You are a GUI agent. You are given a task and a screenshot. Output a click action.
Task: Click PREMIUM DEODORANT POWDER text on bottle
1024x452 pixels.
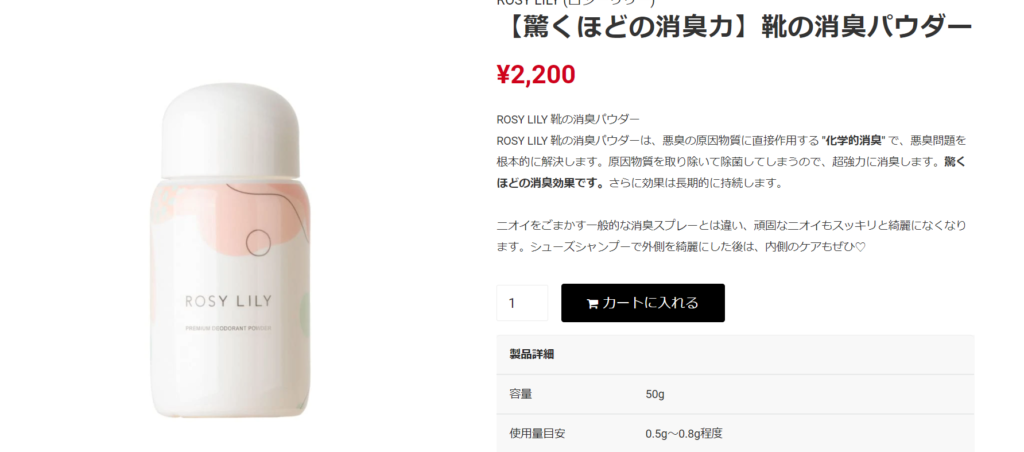(x=228, y=329)
